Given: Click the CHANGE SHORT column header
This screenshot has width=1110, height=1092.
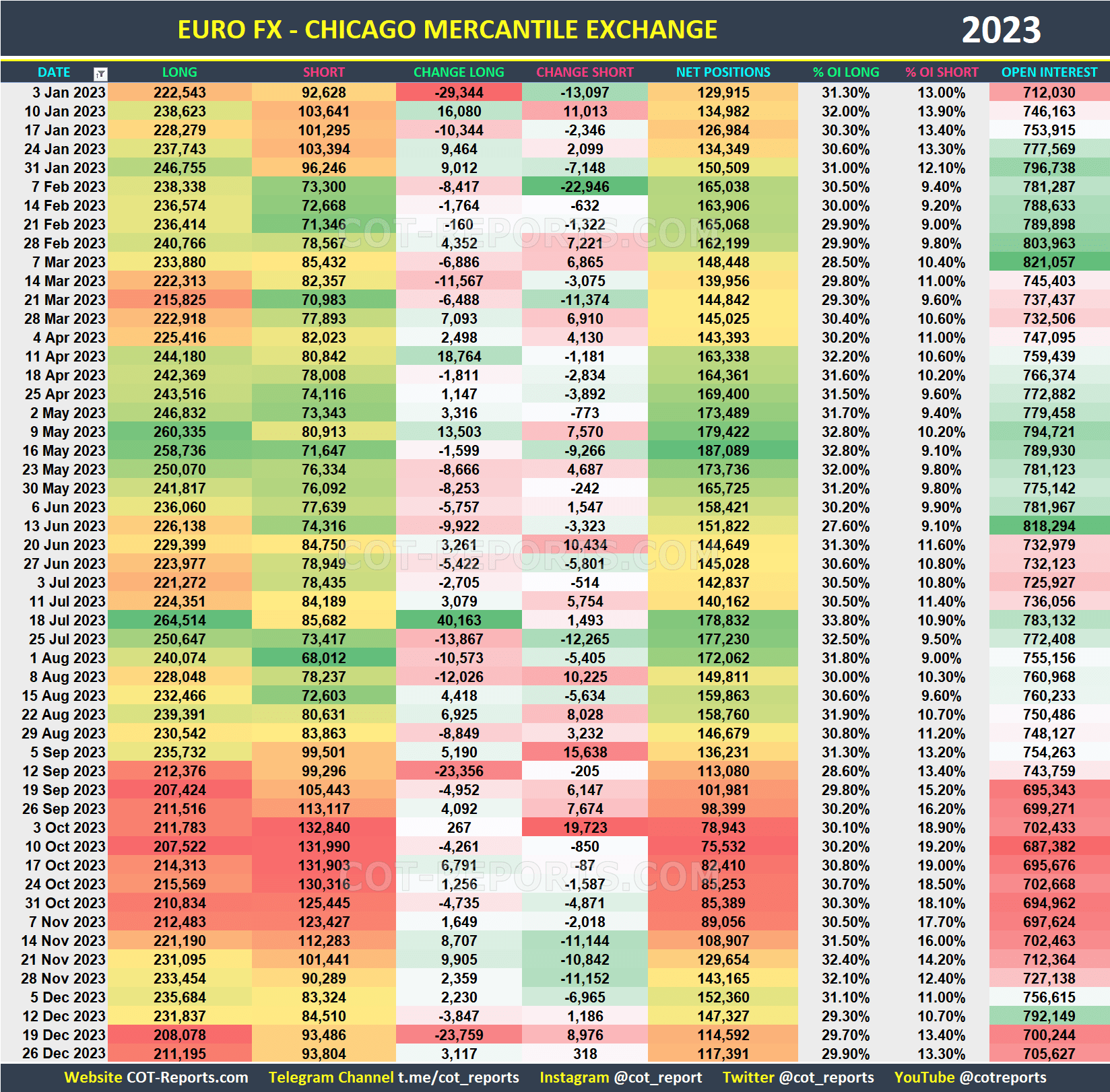Looking at the screenshot, I should tap(584, 72).
